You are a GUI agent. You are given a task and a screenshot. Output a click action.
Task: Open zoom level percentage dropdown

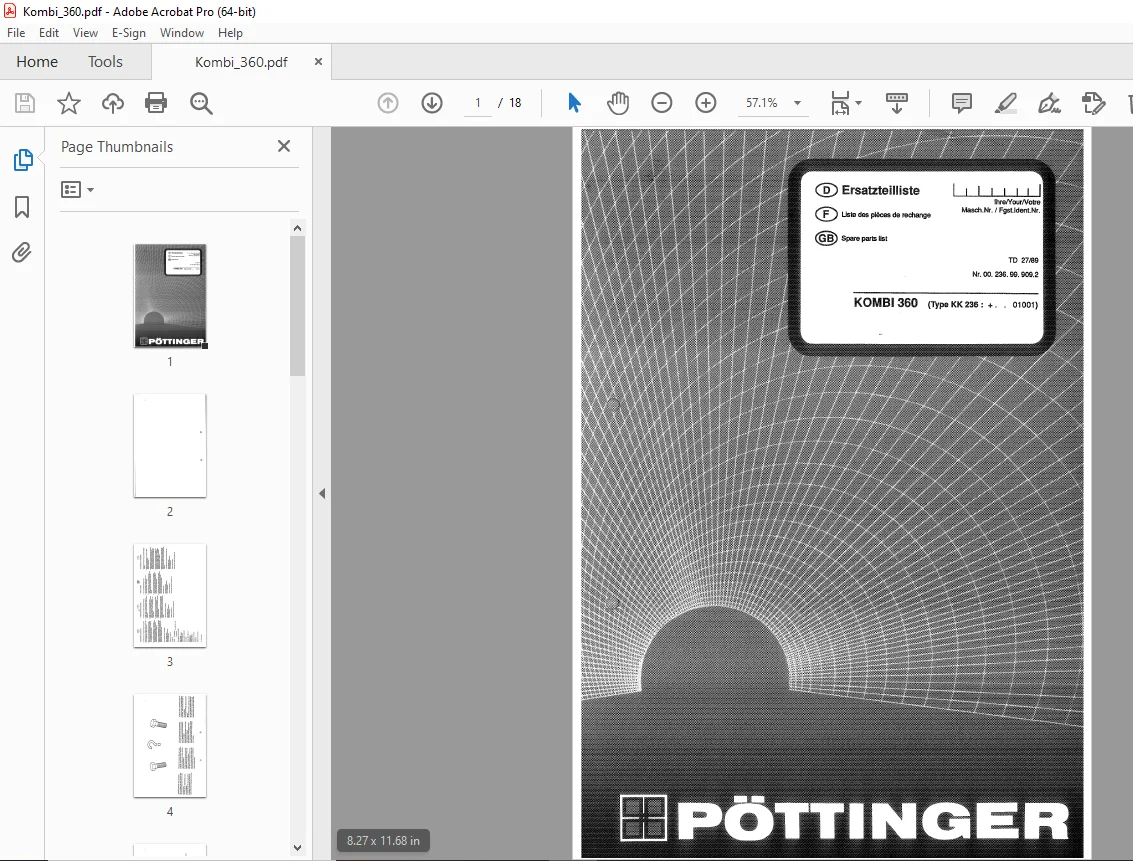tap(797, 103)
